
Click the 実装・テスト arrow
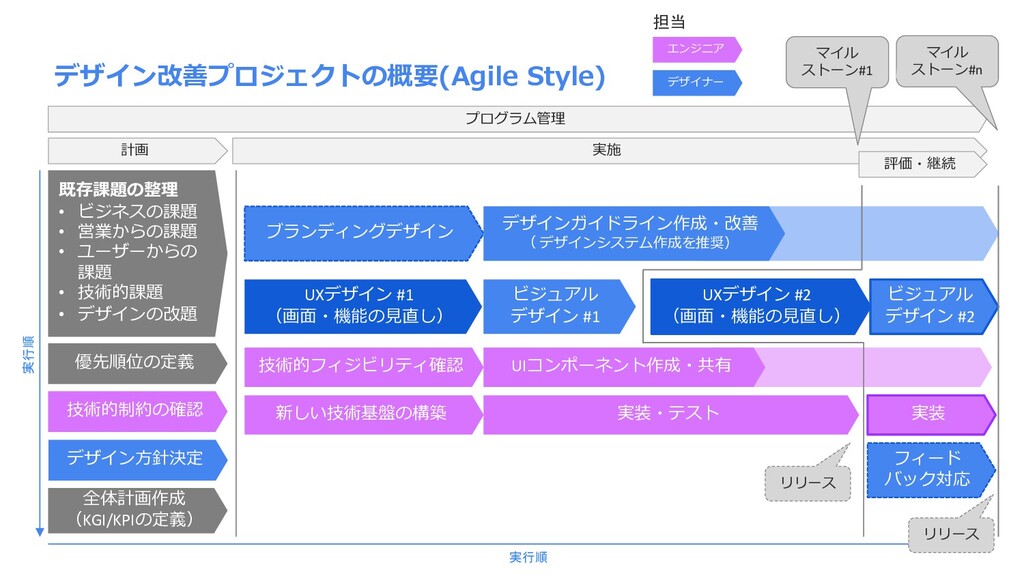(x=670, y=414)
